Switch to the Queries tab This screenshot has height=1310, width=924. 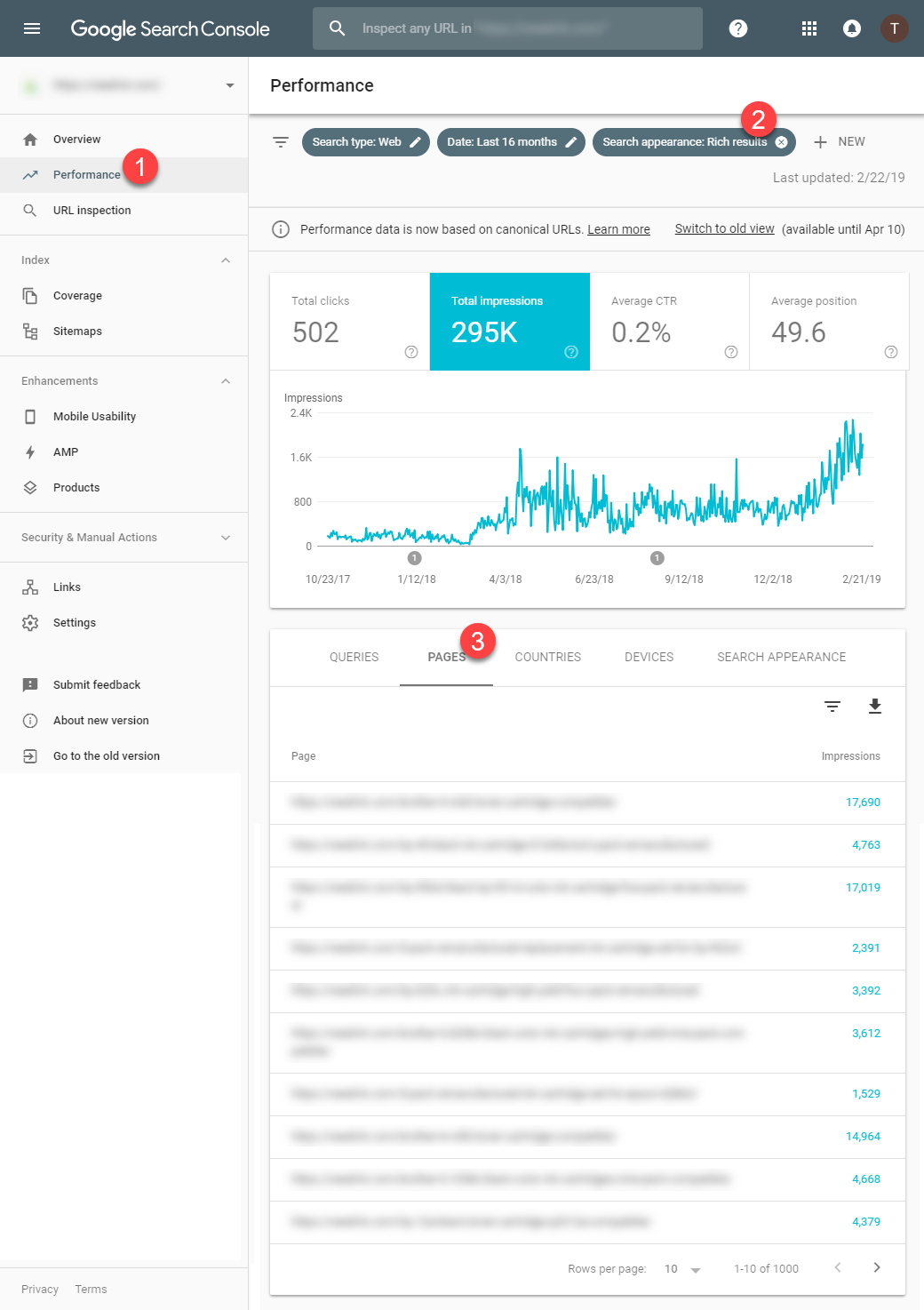354,658
